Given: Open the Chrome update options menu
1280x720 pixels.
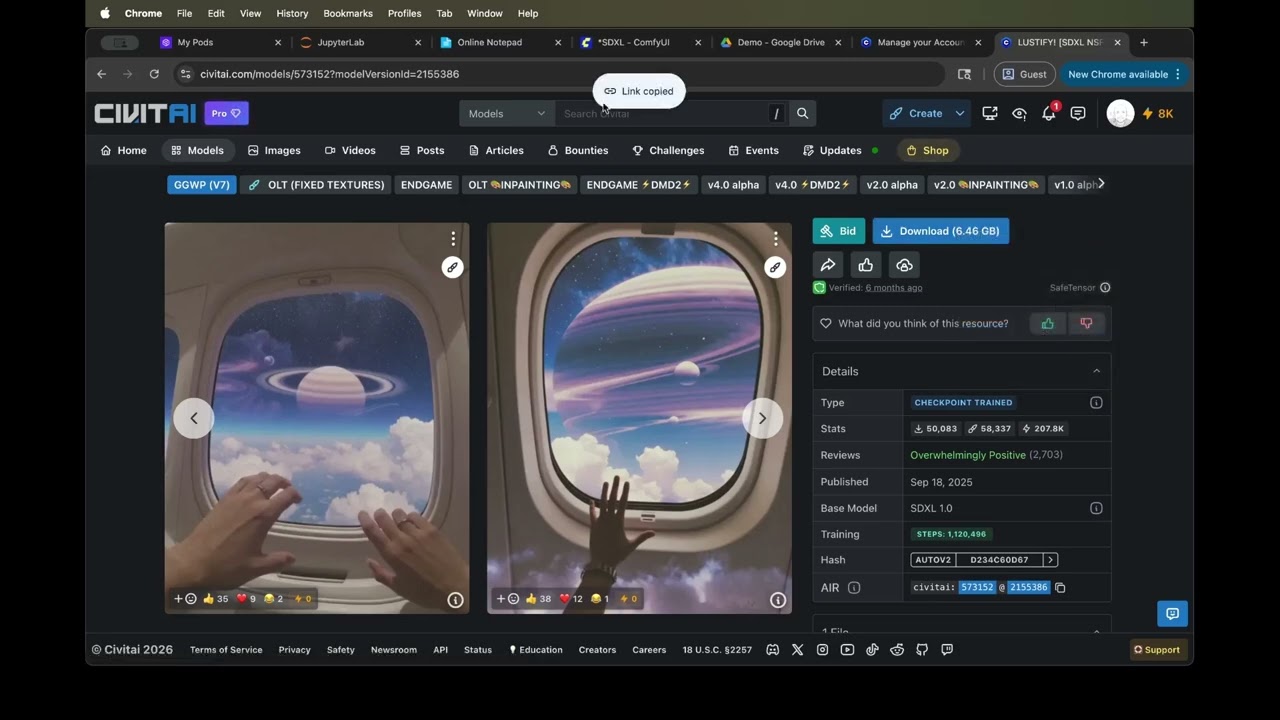Looking at the screenshot, I should pos(1178,74).
